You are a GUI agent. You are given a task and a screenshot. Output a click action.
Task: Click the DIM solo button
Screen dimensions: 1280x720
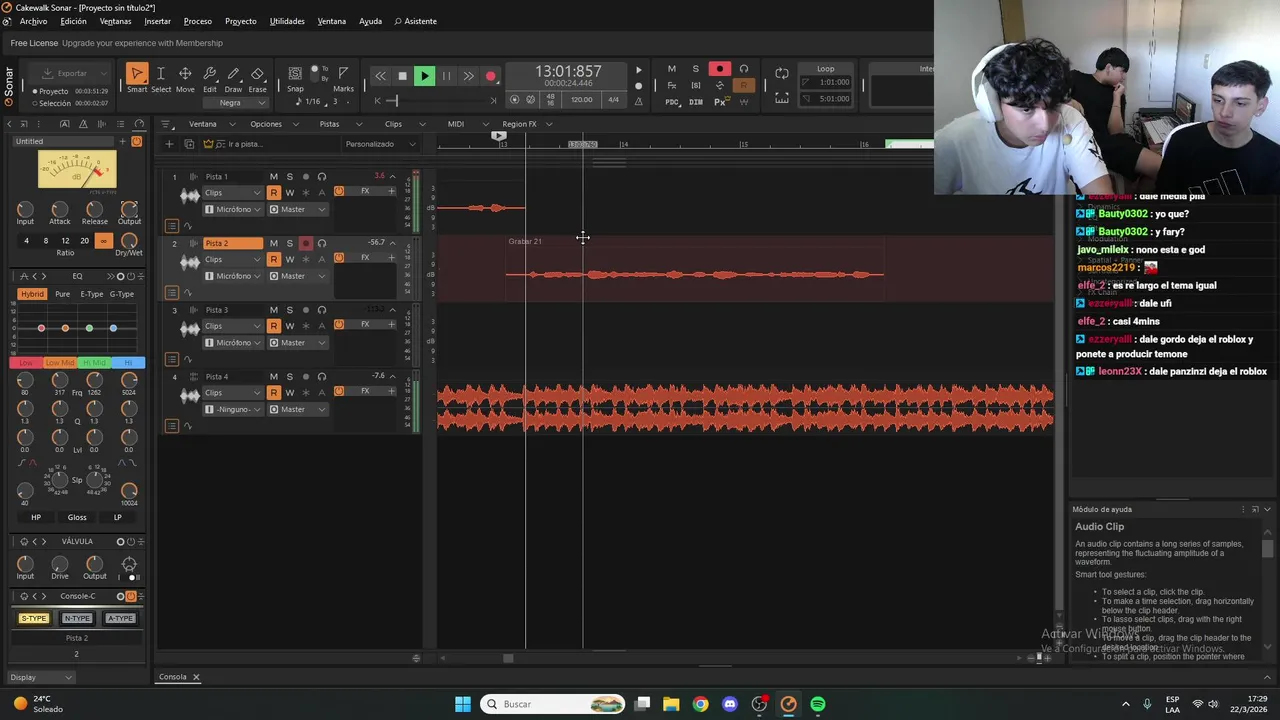click(x=696, y=102)
